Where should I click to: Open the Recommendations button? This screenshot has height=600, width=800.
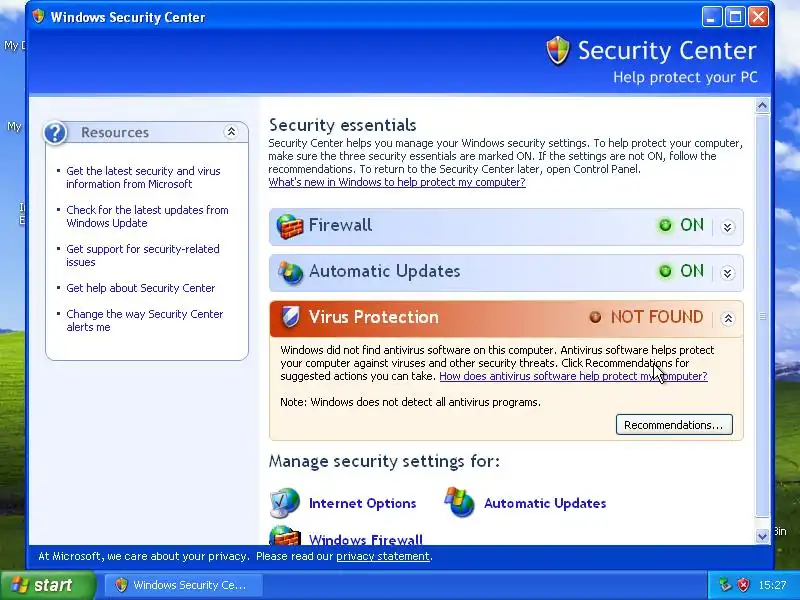674,424
